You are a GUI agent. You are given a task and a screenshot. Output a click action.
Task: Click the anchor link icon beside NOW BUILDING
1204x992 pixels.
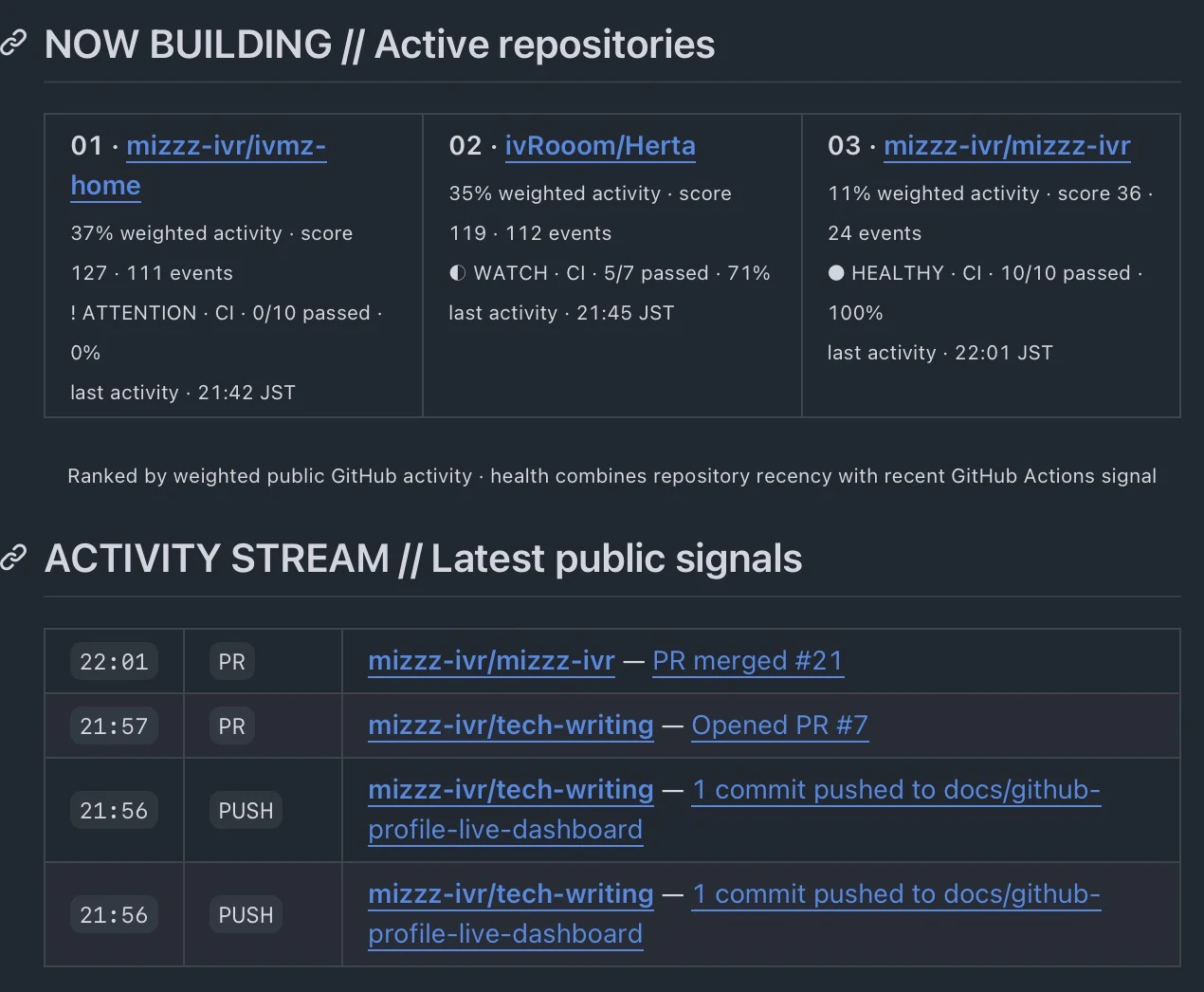tap(13, 43)
